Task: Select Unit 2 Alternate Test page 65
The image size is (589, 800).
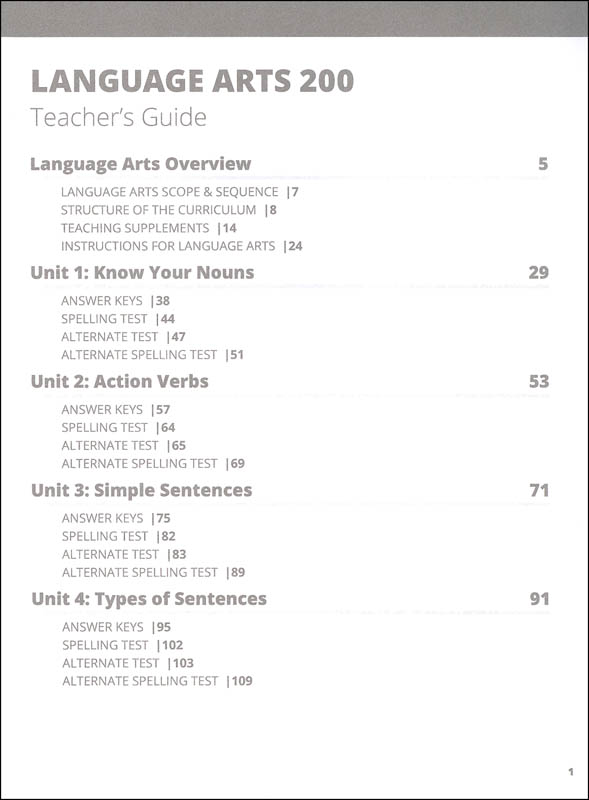Action: click(x=124, y=445)
